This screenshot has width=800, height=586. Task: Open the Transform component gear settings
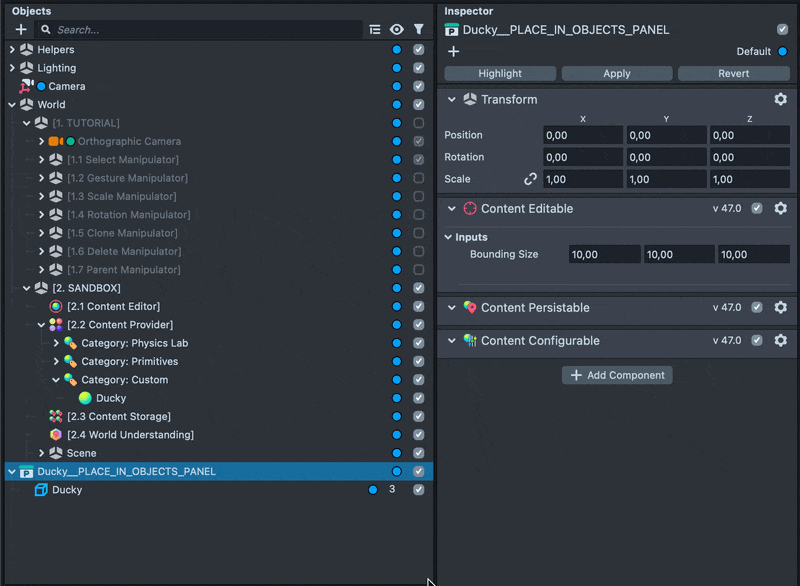781,100
